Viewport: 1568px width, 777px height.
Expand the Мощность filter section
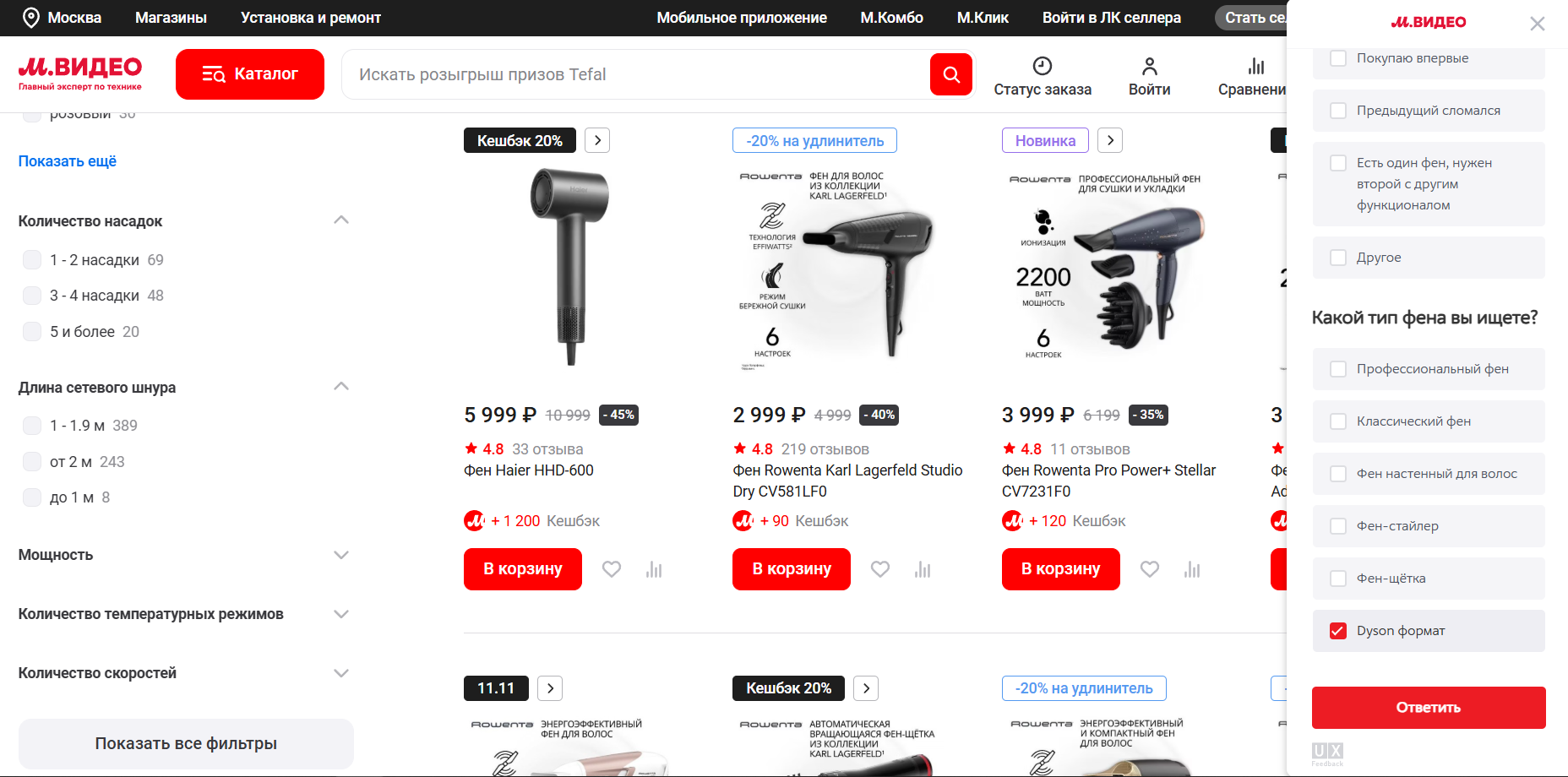[341, 555]
